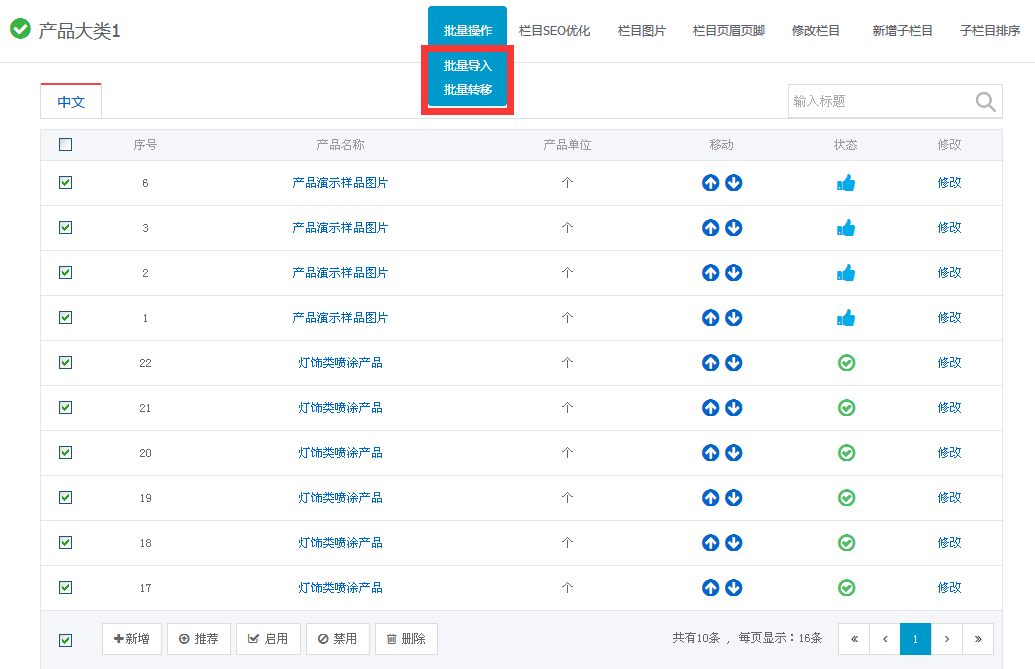
Task: Click the 新增 button at bottom
Action: point(132,639)
